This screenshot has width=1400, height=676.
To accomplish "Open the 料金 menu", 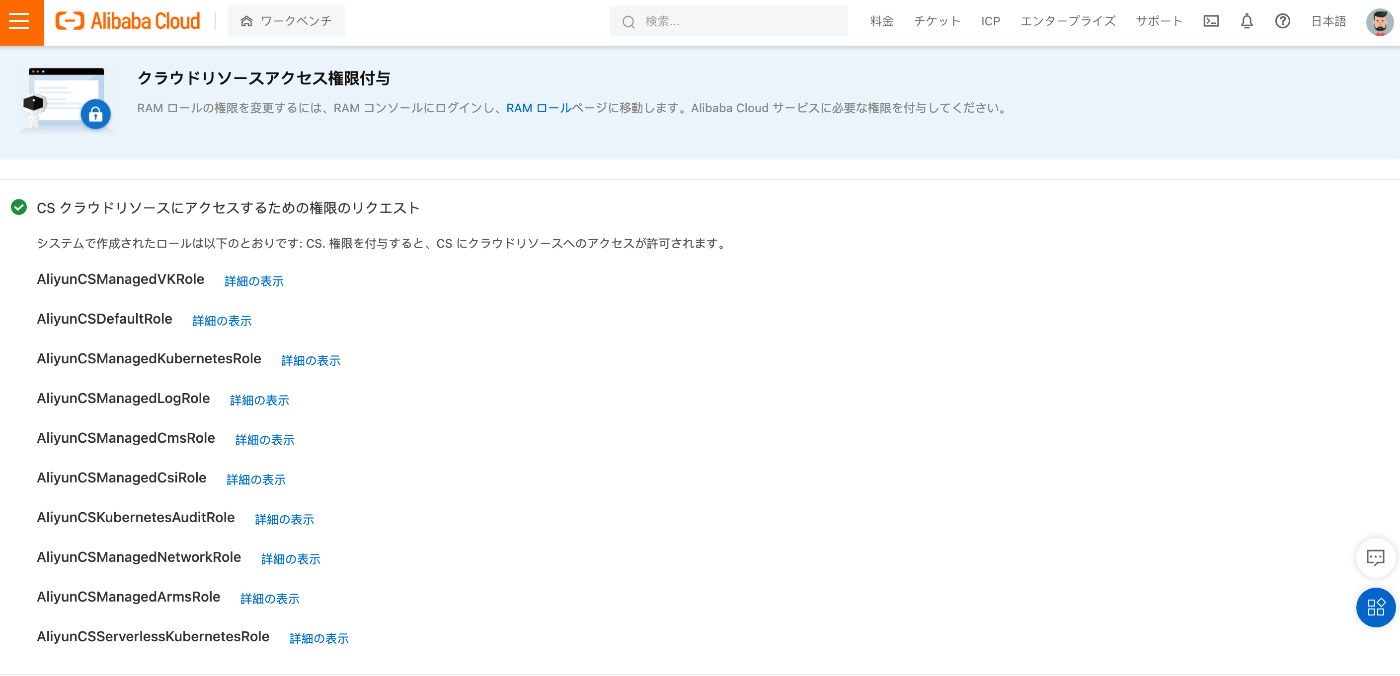I will 882,21.
